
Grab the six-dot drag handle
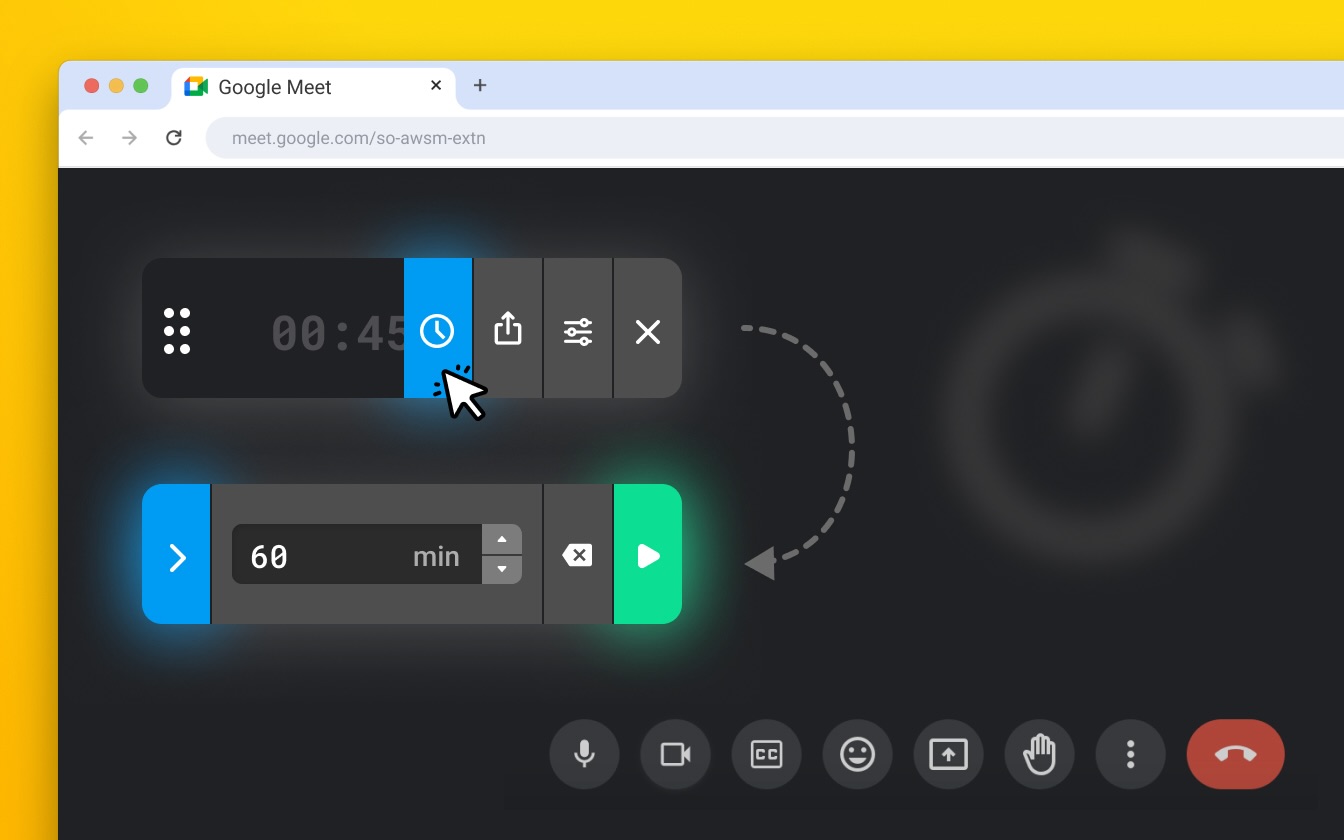click(x=177, y=331)
